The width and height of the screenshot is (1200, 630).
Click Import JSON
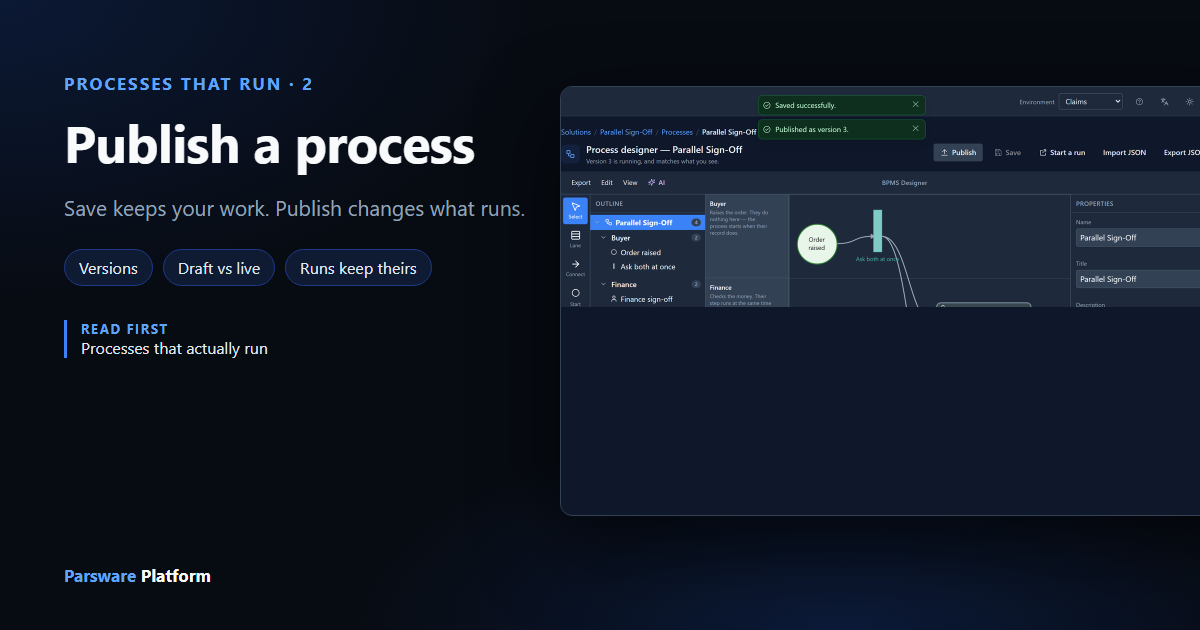(x=1125, y=152)
